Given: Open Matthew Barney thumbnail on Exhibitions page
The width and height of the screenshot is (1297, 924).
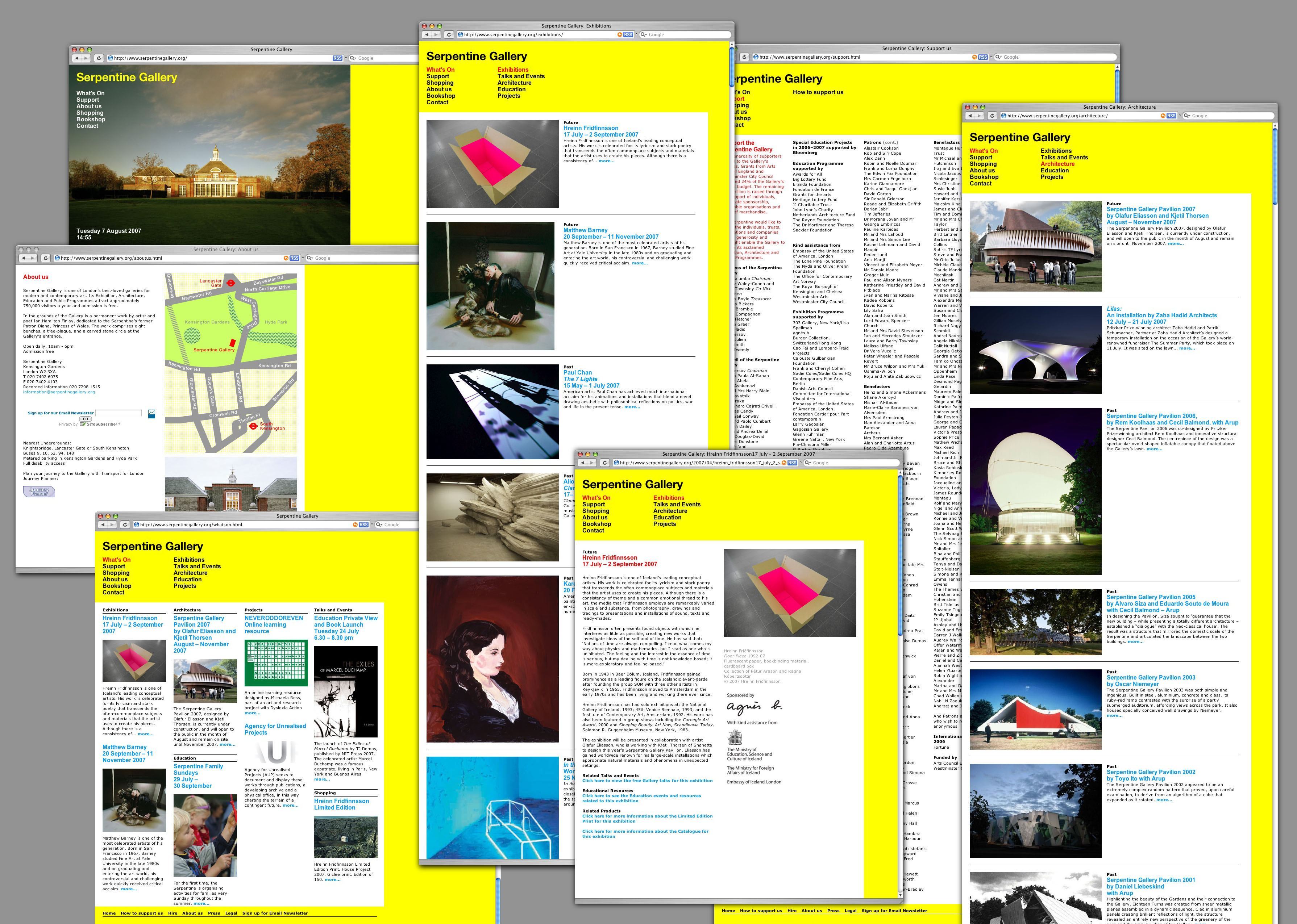Looking at the screenshot, I should (x=490, y=286).
